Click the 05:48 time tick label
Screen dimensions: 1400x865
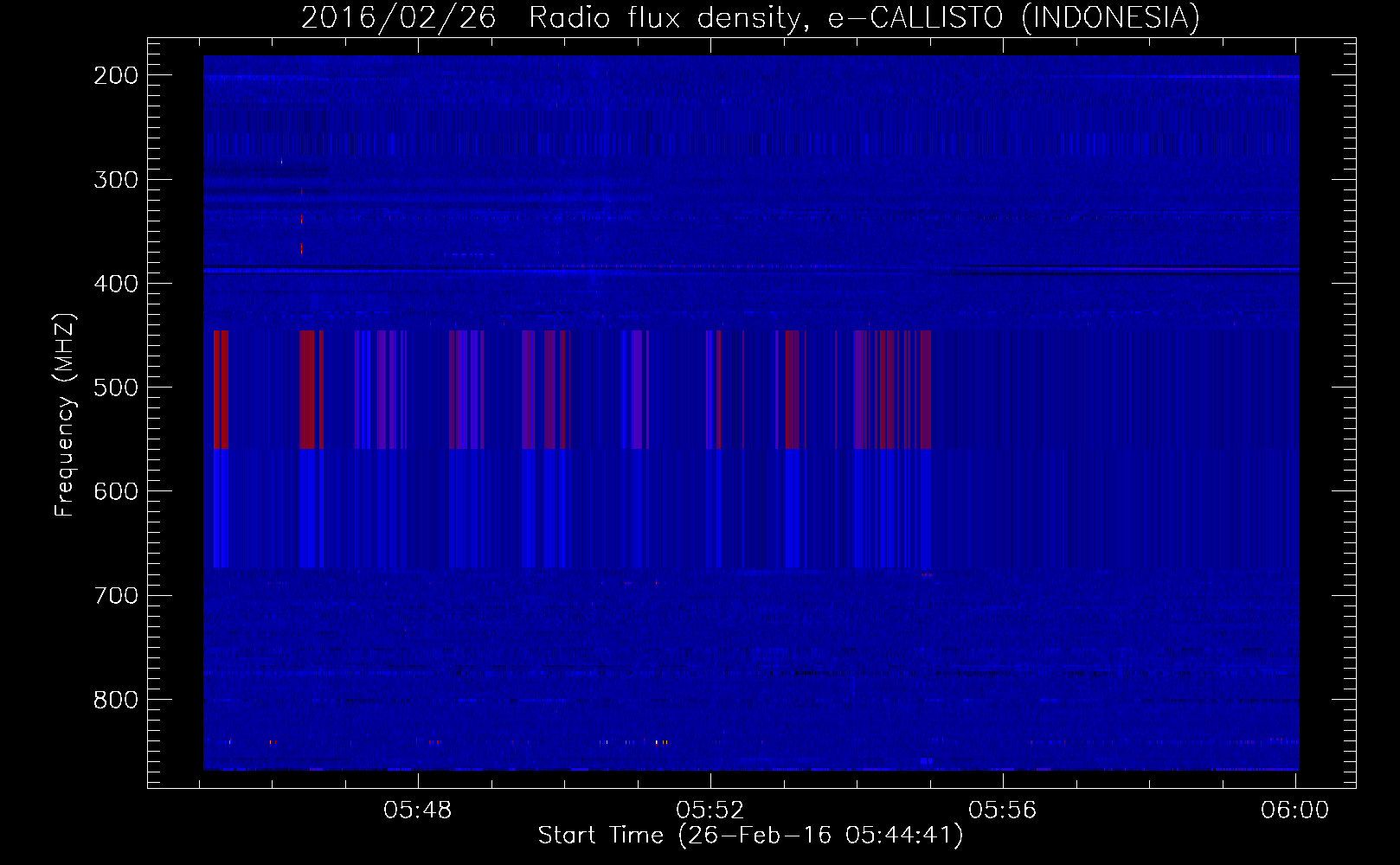tap(418, 811)
